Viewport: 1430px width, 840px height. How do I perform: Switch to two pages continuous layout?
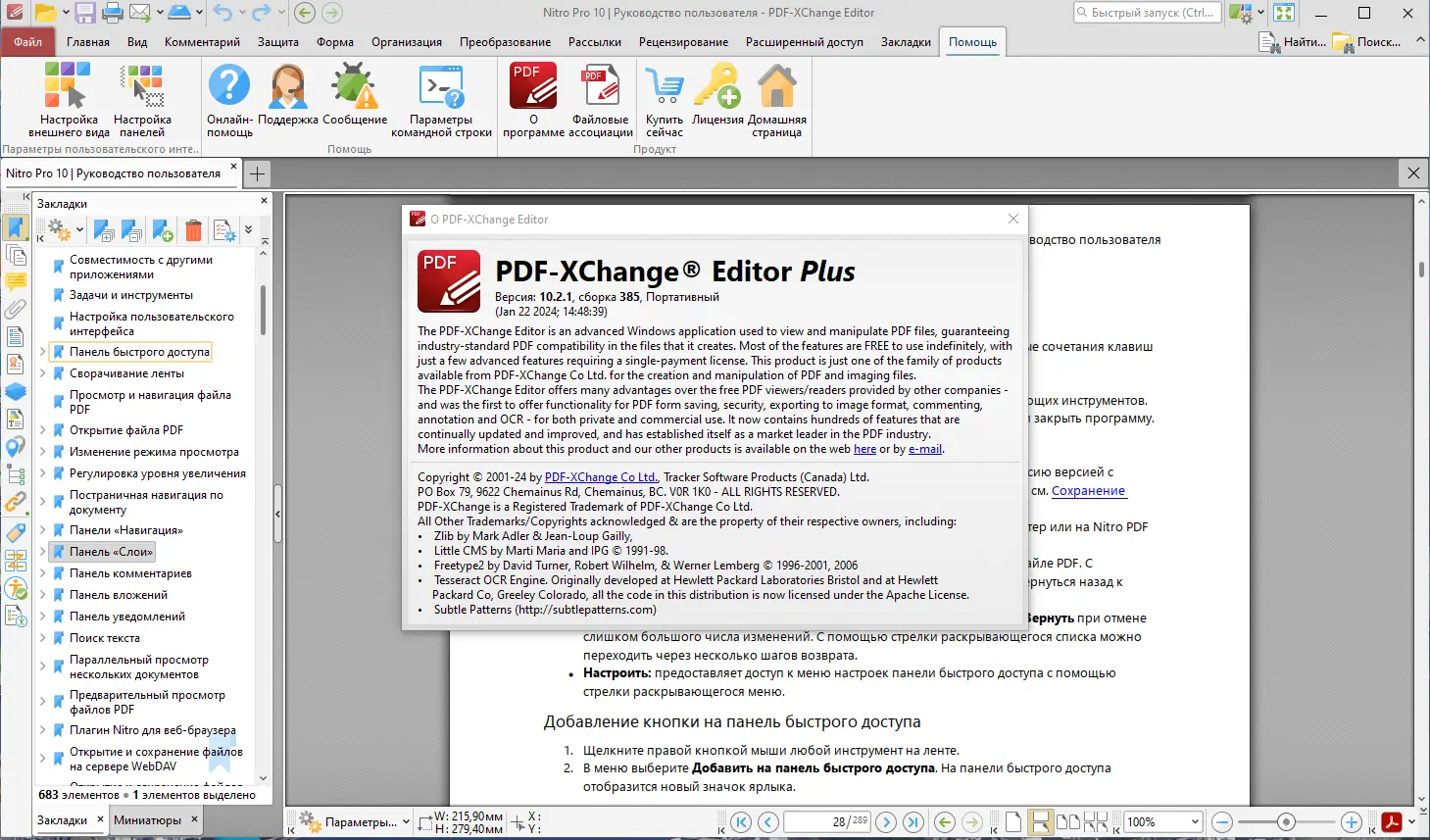click(1096, 822)
